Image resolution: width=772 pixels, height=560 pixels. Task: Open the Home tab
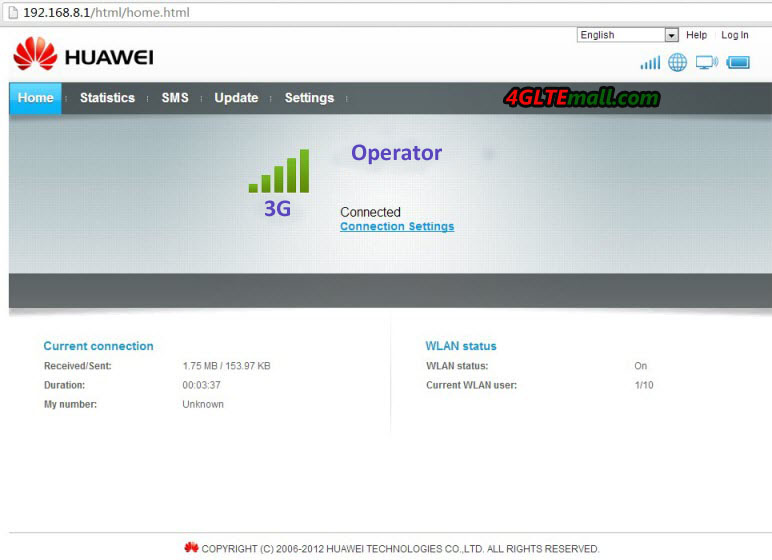(x=35, y=98)
